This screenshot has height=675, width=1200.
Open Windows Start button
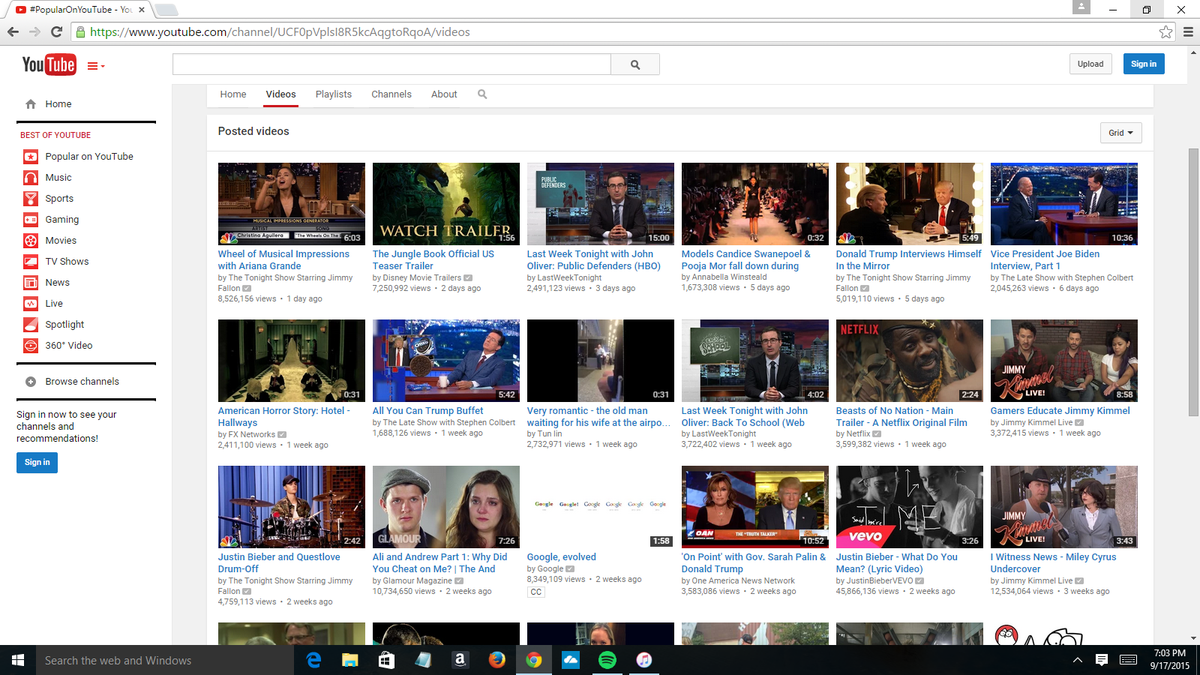click(17, 660)
